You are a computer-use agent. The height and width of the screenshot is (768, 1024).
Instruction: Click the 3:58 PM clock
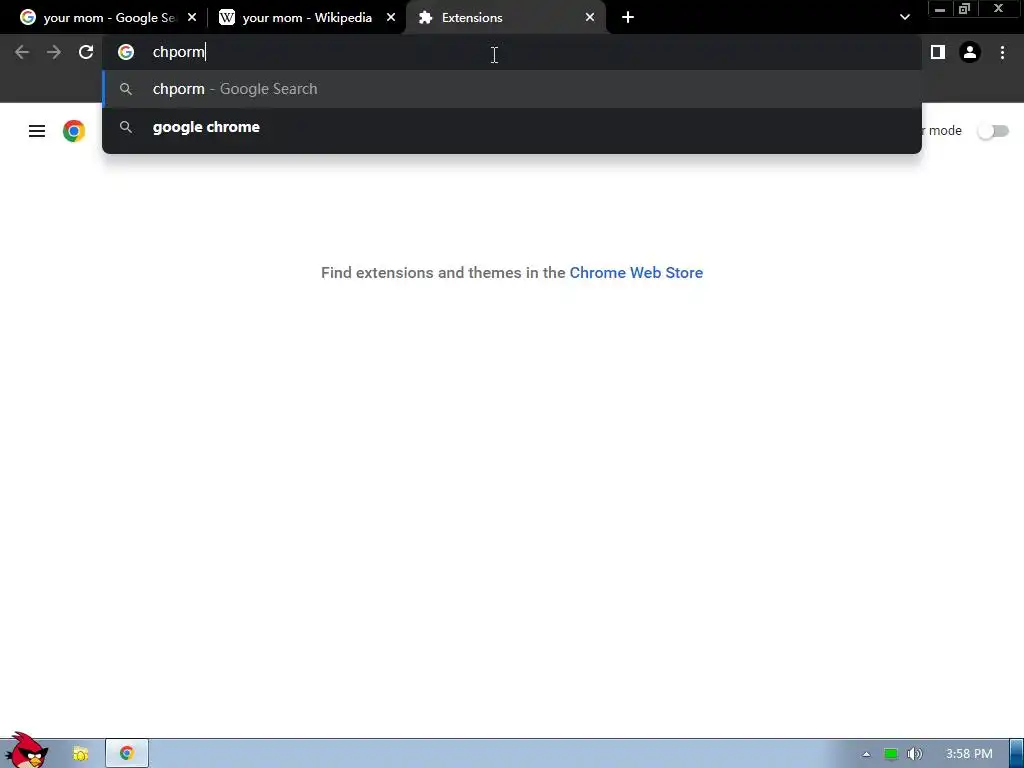coord(969,754)
